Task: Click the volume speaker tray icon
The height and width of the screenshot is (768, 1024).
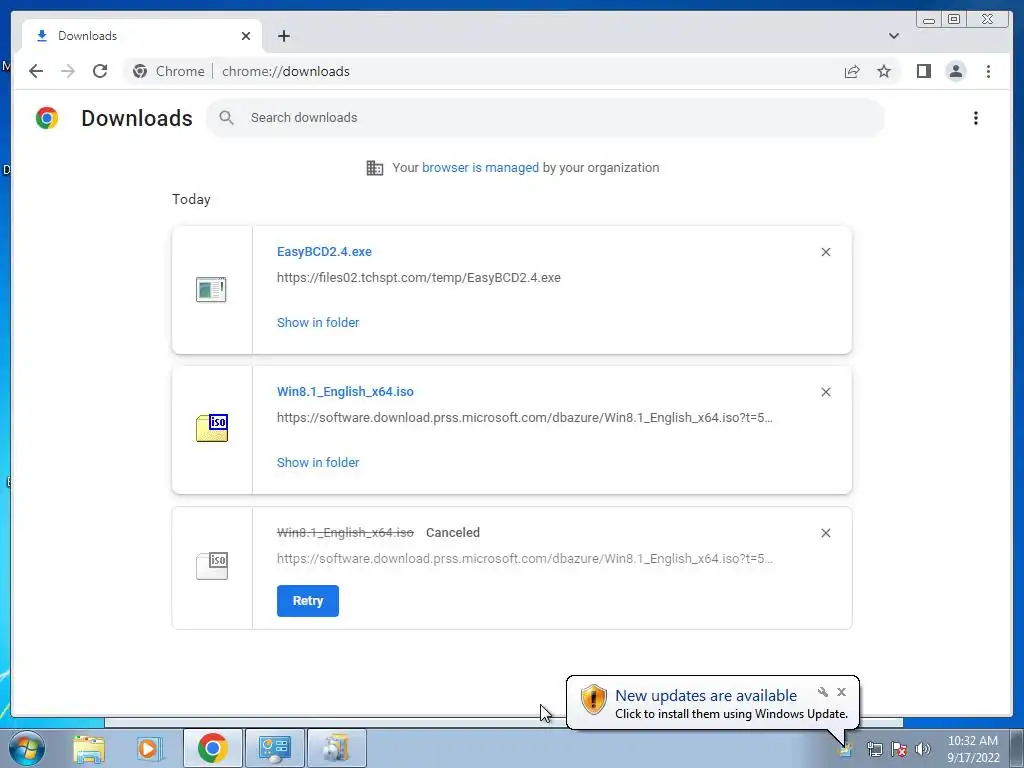Action: pyautogui.click(x=923, y=749)
